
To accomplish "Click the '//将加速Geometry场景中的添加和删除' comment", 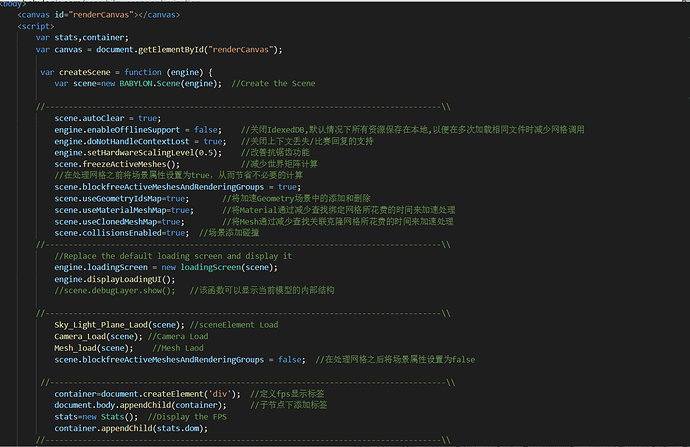I will pyautogui.click(x=296, y=198).
